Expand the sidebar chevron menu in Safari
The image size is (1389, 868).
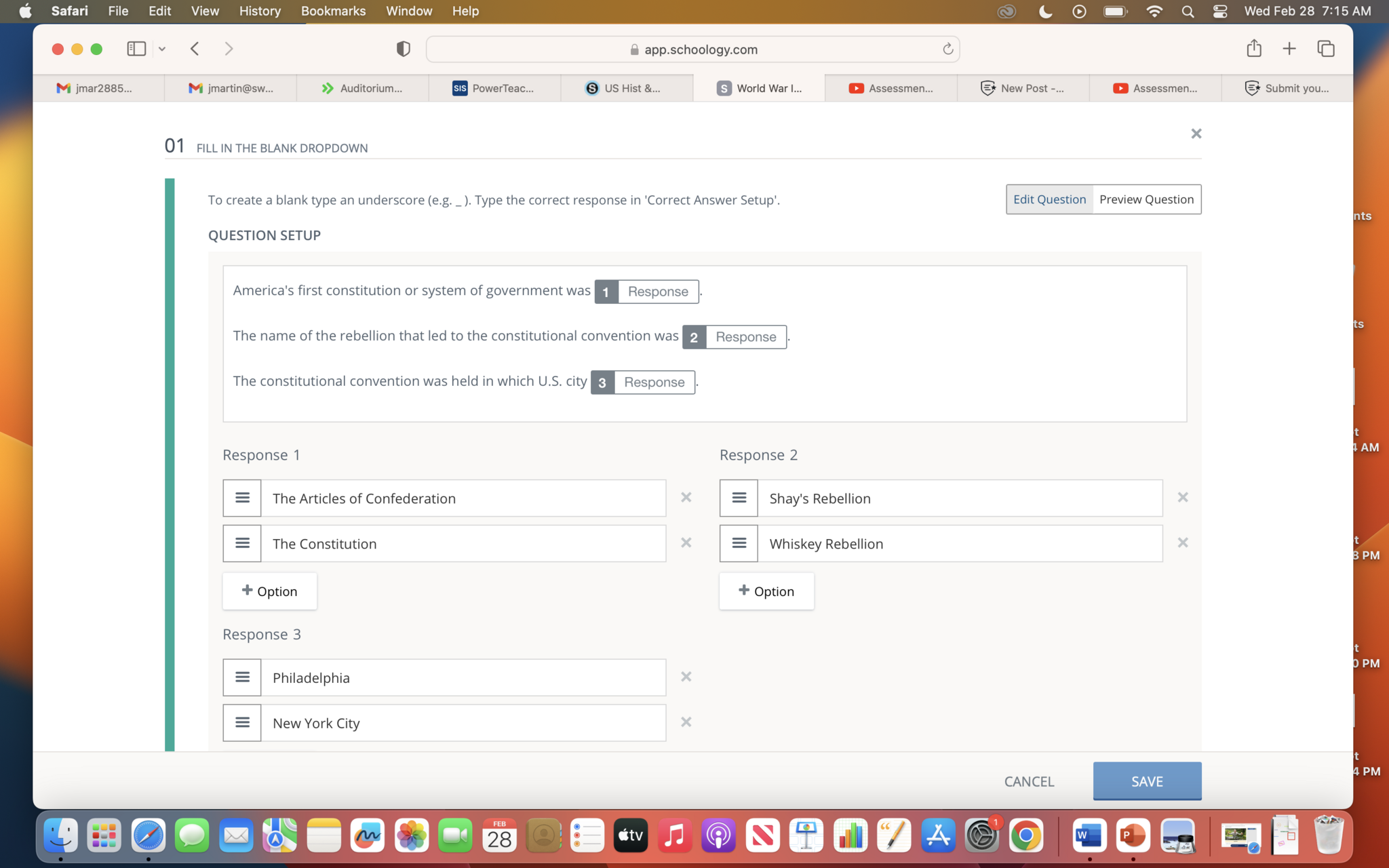tap(162, 49)
